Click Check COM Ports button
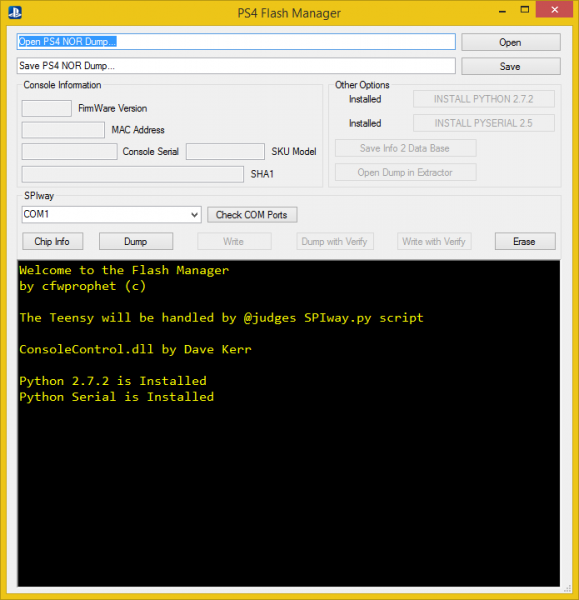 252,215
